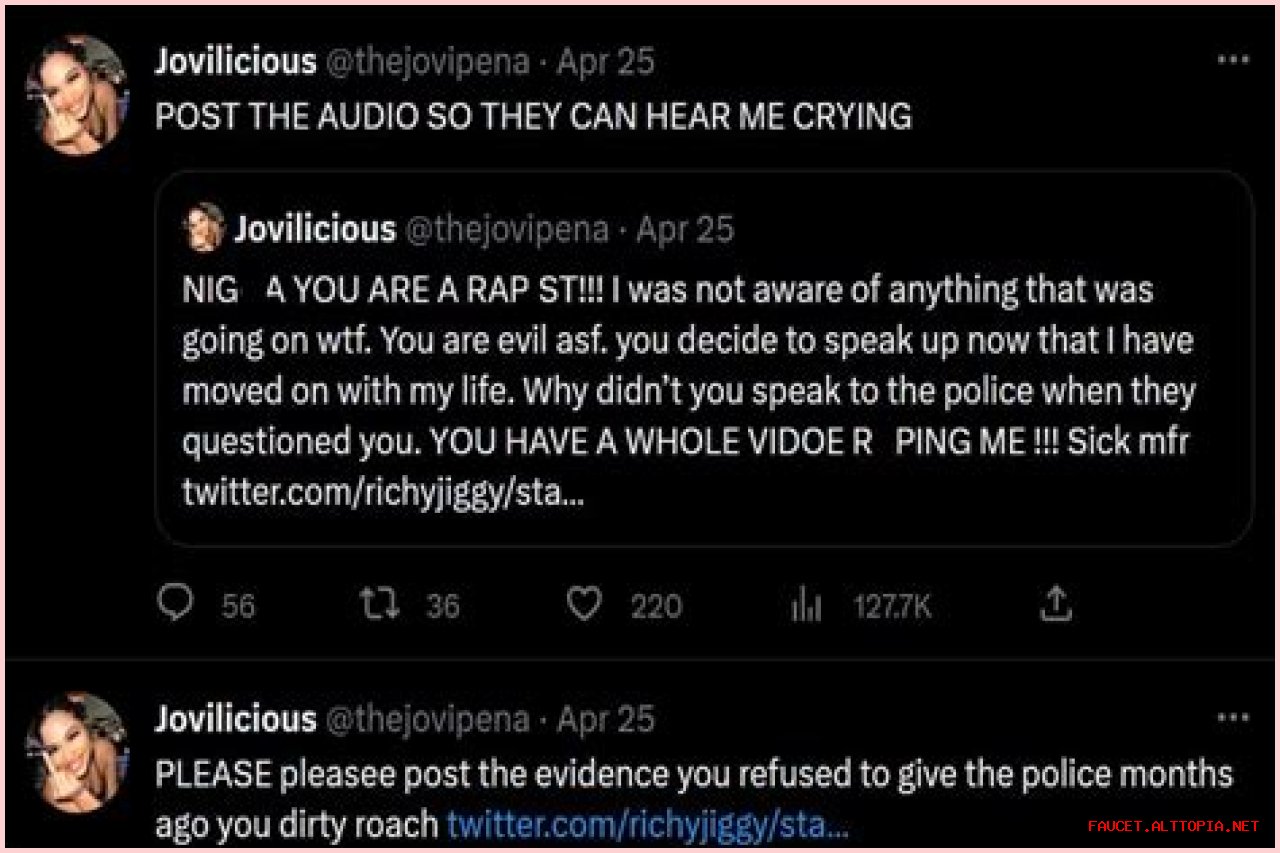Open the twitter.com/richyjiggy link in the second tweet

point(648,826)
